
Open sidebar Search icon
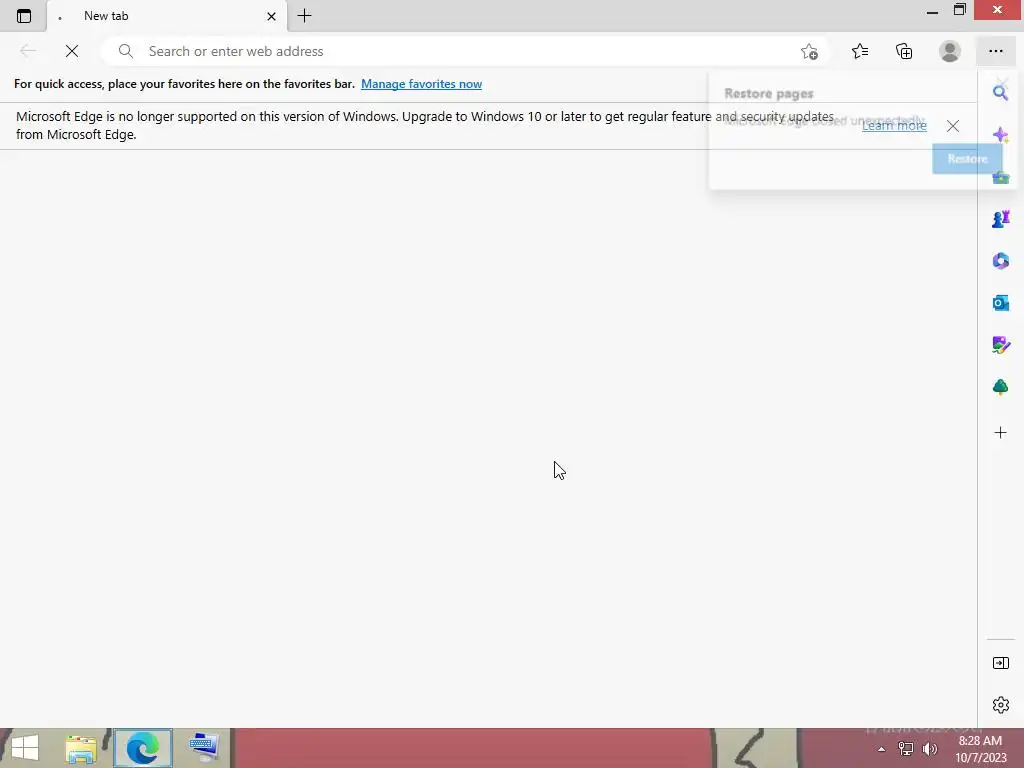(x=1000, y=92)
